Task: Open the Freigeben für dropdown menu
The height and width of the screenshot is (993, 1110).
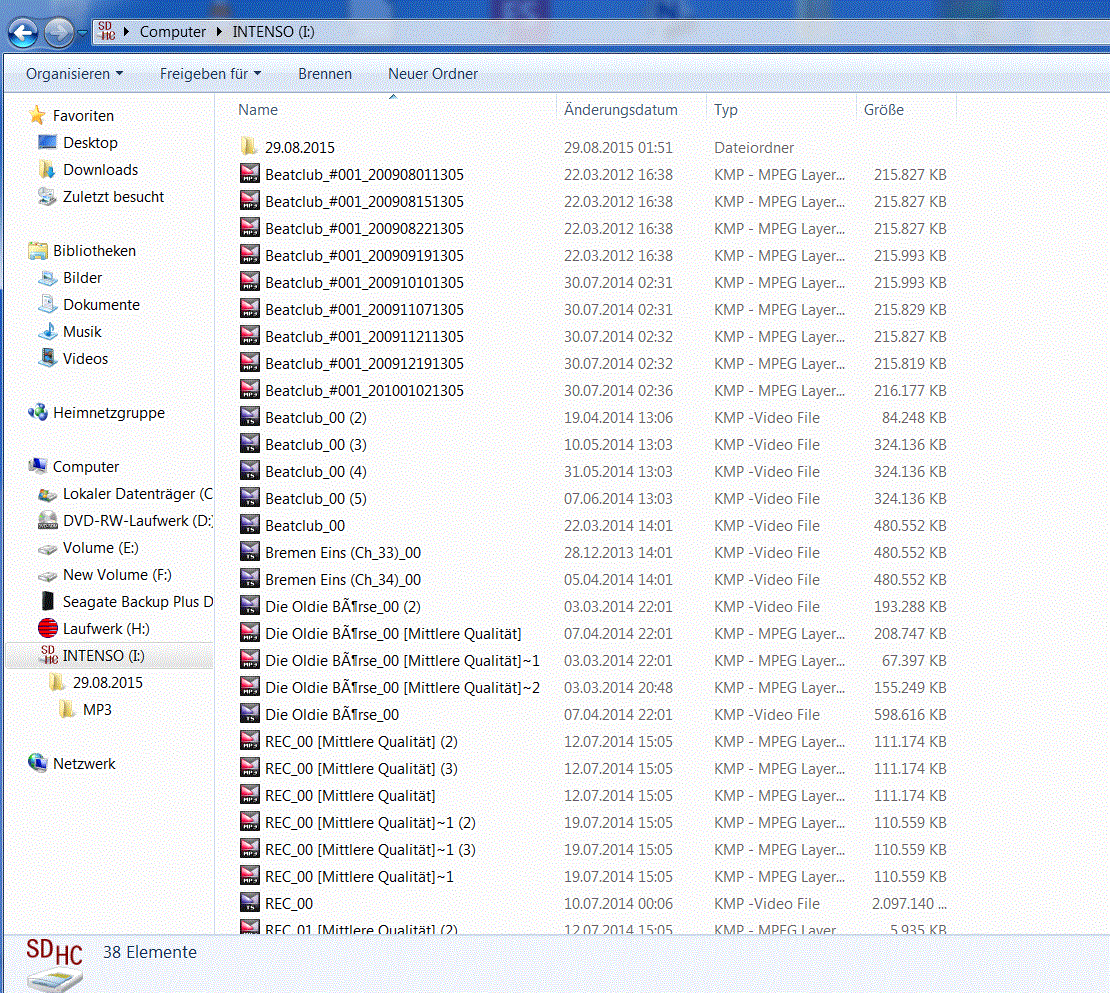Action: (x=210, y=74)
